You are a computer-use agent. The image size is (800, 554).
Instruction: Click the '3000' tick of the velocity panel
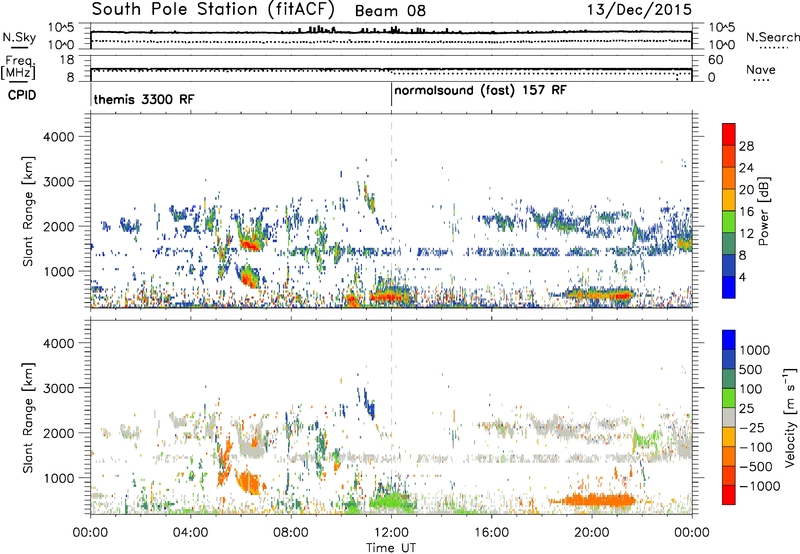coord(58,388)
